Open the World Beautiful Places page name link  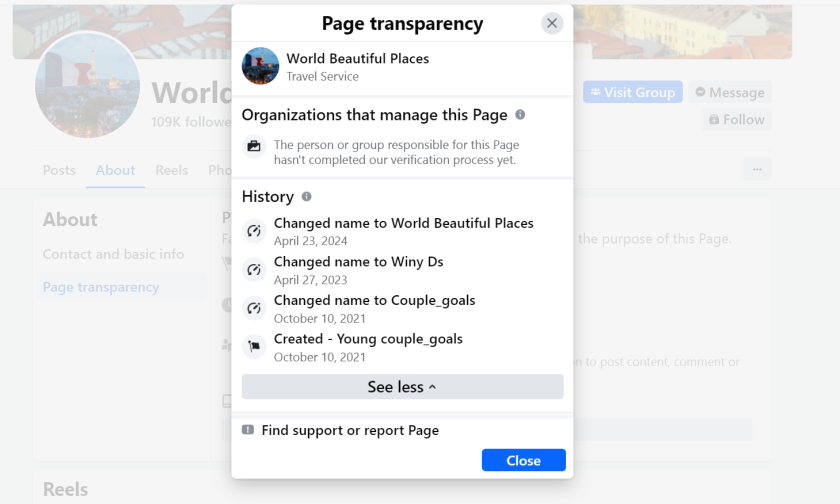click(x=357, y=59)
